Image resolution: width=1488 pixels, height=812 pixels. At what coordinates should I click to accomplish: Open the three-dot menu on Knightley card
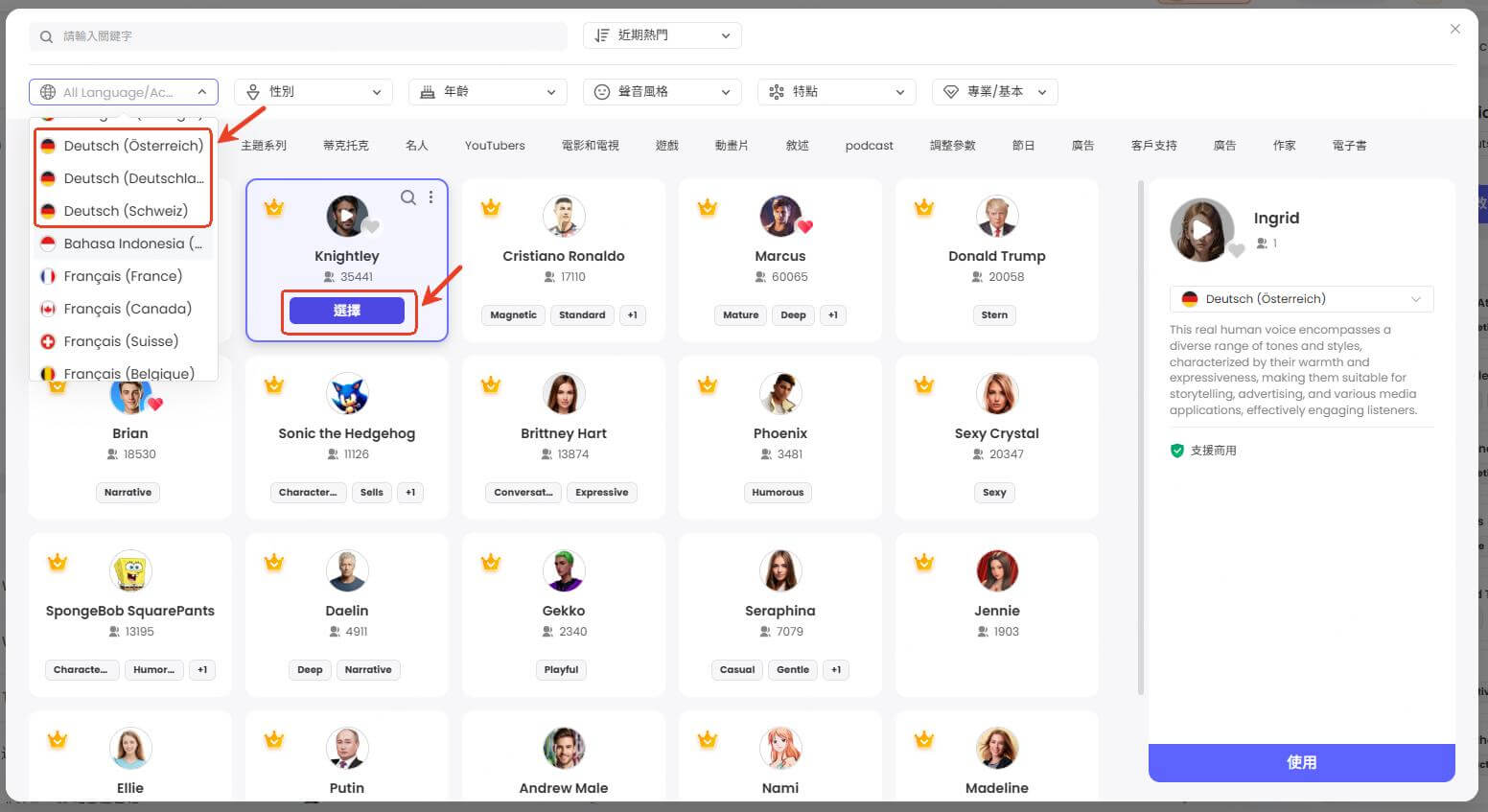pos(431,197)
